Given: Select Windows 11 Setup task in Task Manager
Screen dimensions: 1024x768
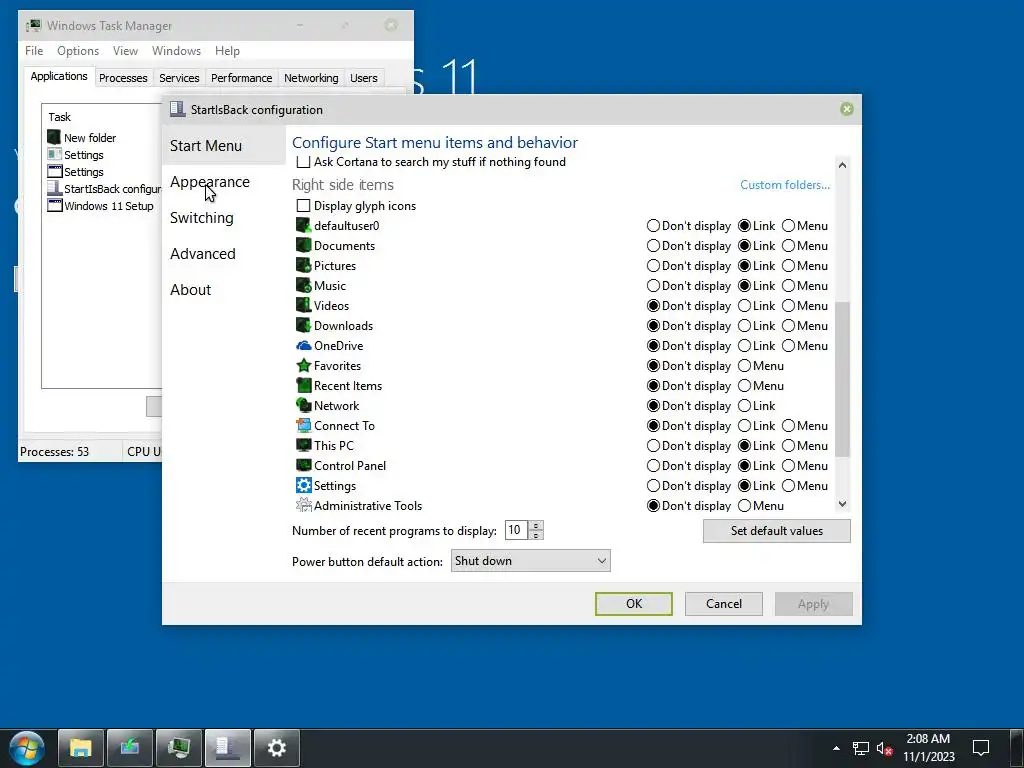Looking at the screenshot, I should (x=101, y=206).
